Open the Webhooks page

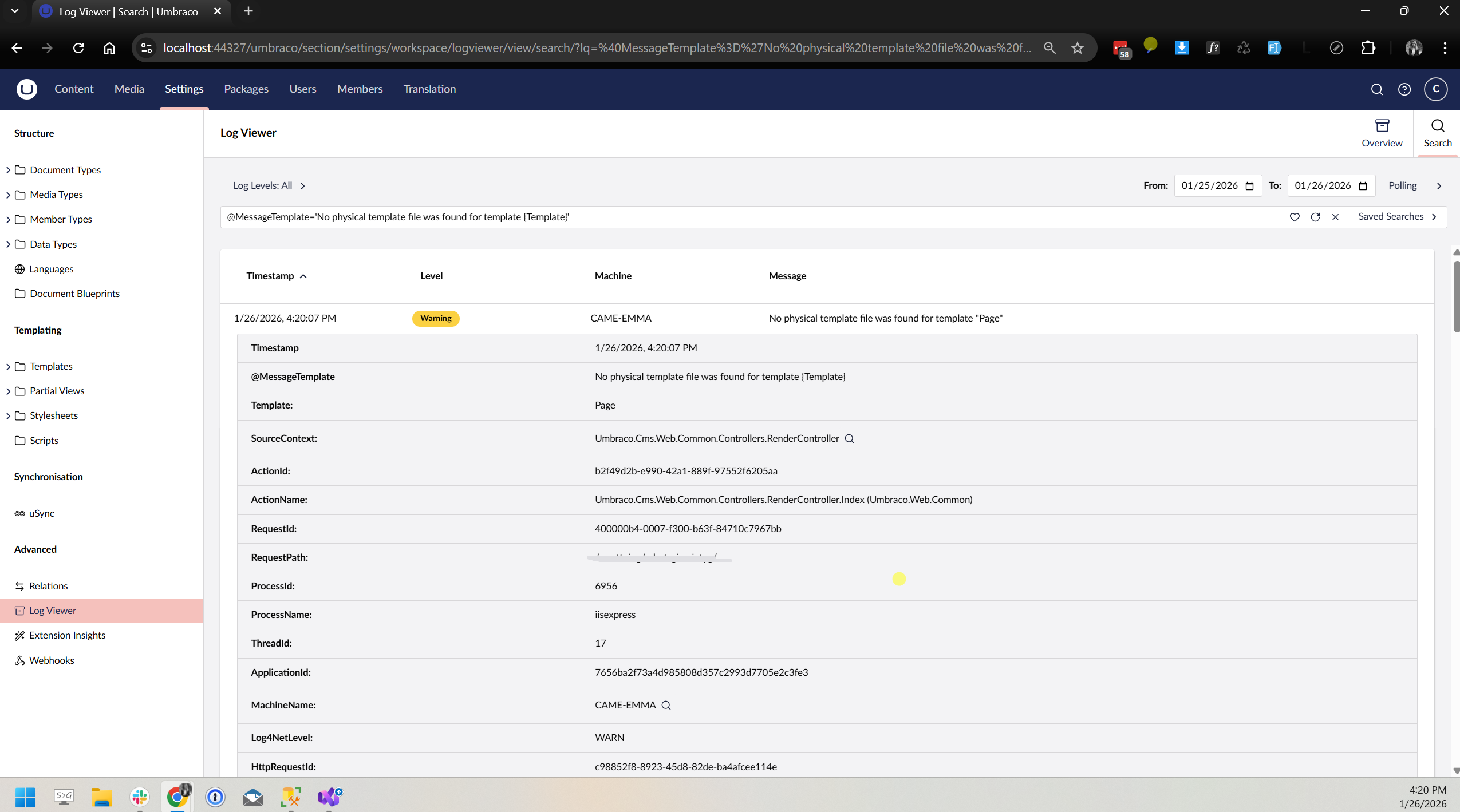pos(52,660)
